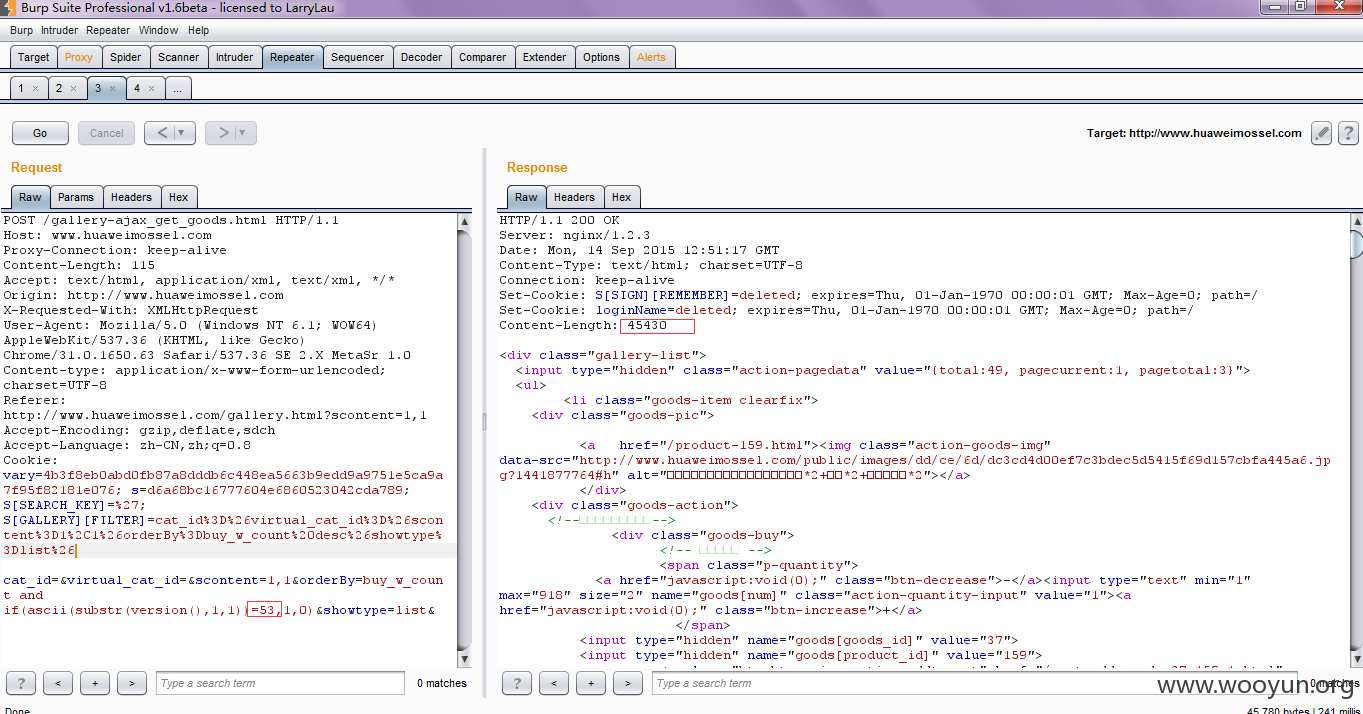Switch to the Decoder tab
The width and height of the screenshot is (1363, 714).
click(422, 57)
